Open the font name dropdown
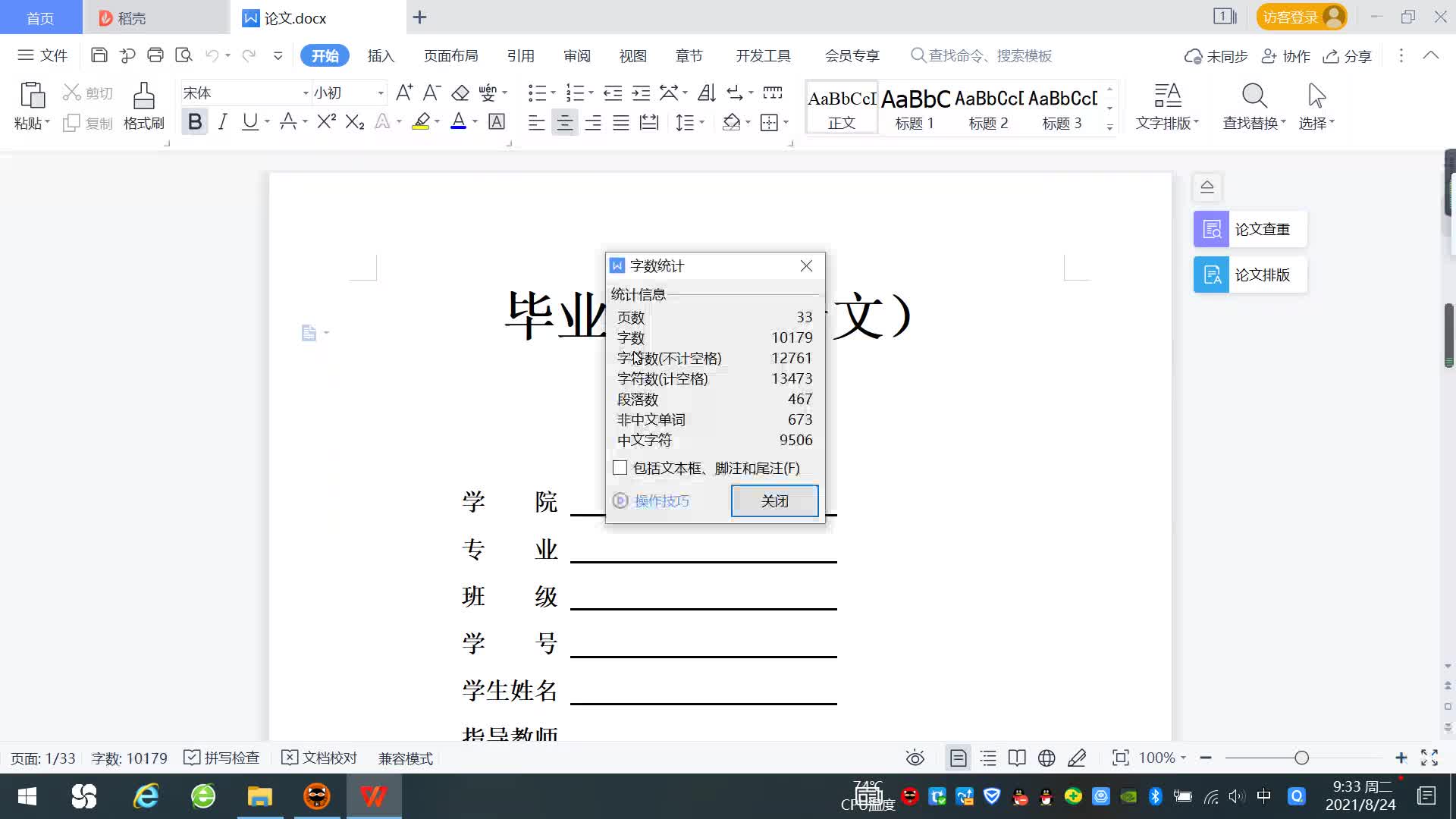The height and width of the screenshot is (819, 1456). (306, 93)
